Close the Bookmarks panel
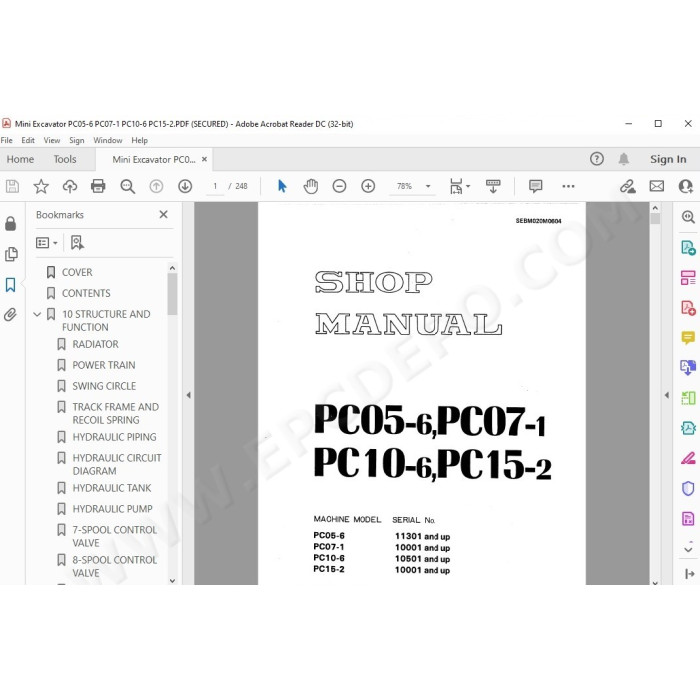 click(164, 215)
